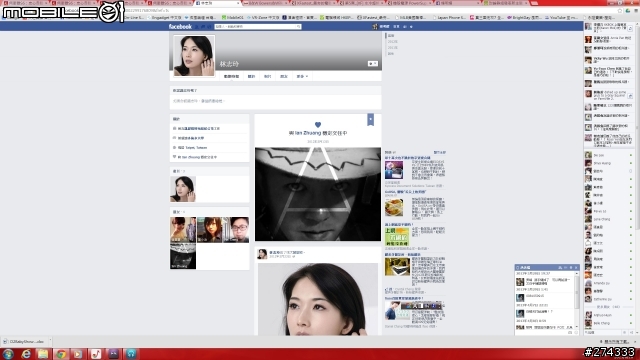Click star bookmark ribbon on life event

370,120
